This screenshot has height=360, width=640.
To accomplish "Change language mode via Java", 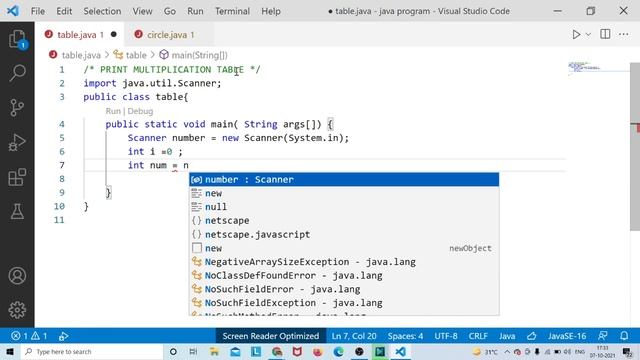I will pyautogui.click(x=507, y=336).
